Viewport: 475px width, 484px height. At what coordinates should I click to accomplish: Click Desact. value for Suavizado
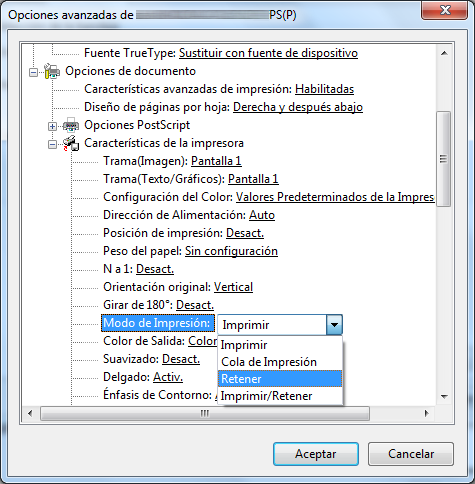[181, 359]
